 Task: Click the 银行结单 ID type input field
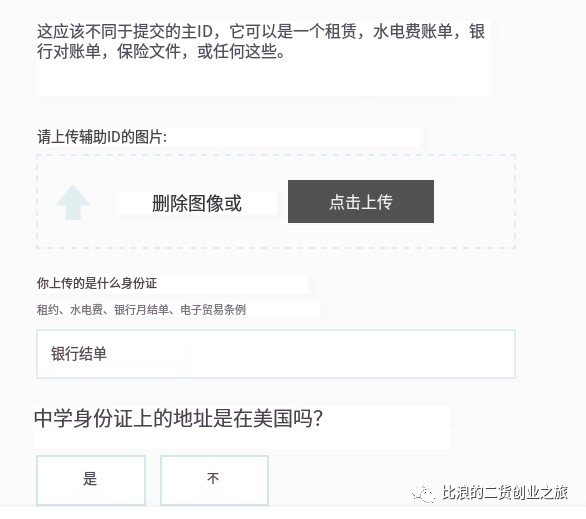pyautogui.click(x=276, y=354)
